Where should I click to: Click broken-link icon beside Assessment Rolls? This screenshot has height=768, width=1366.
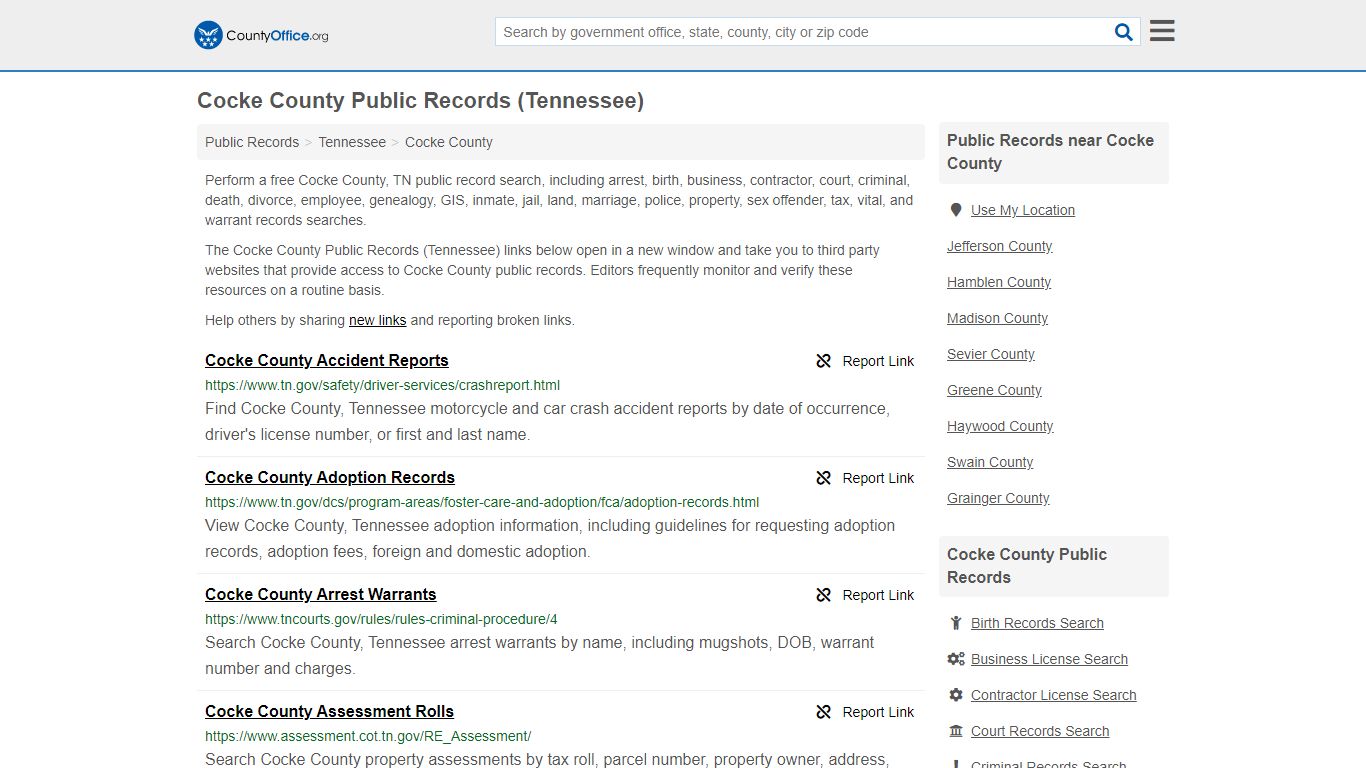[x=824, y=712]
